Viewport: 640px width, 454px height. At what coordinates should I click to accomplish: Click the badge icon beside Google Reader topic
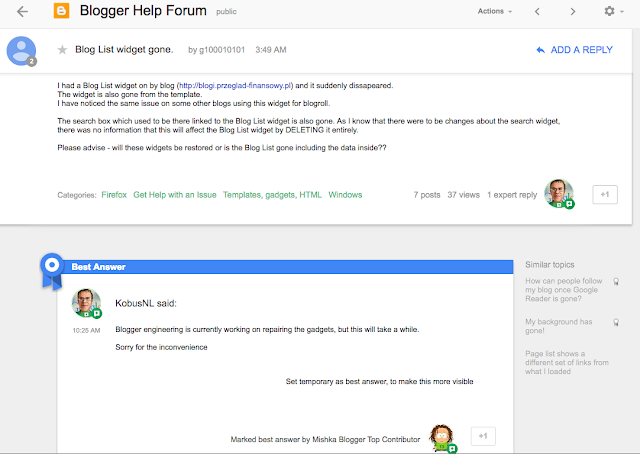[616, 281]
